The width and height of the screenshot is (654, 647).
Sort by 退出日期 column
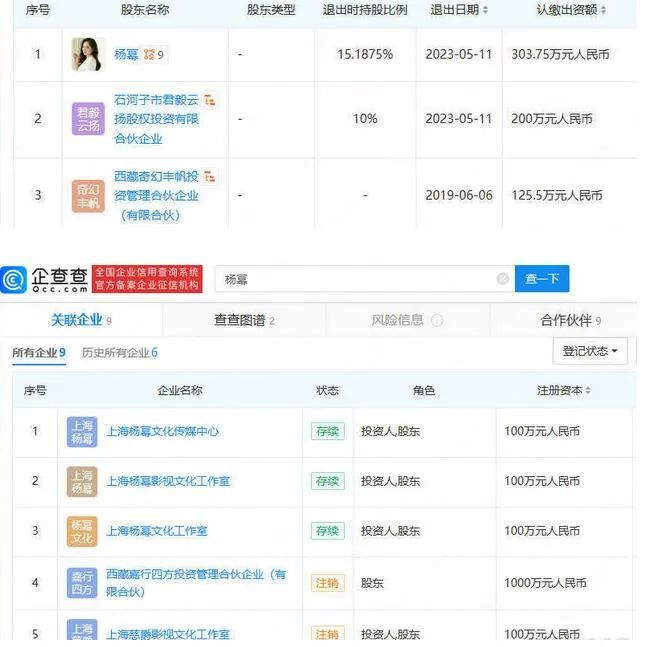click(460, 10)
